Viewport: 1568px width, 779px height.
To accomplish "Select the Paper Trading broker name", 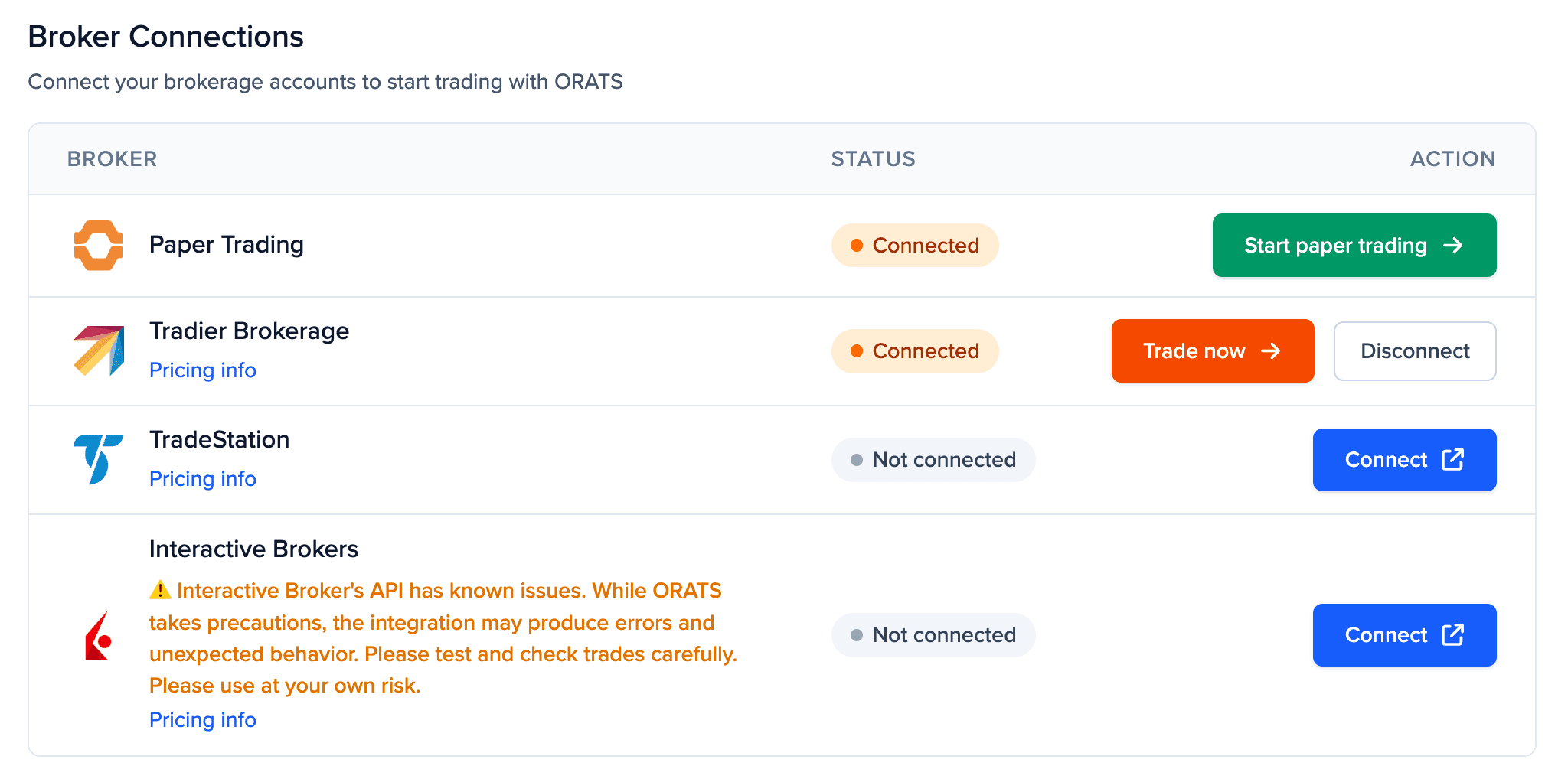I will point(226,245).
